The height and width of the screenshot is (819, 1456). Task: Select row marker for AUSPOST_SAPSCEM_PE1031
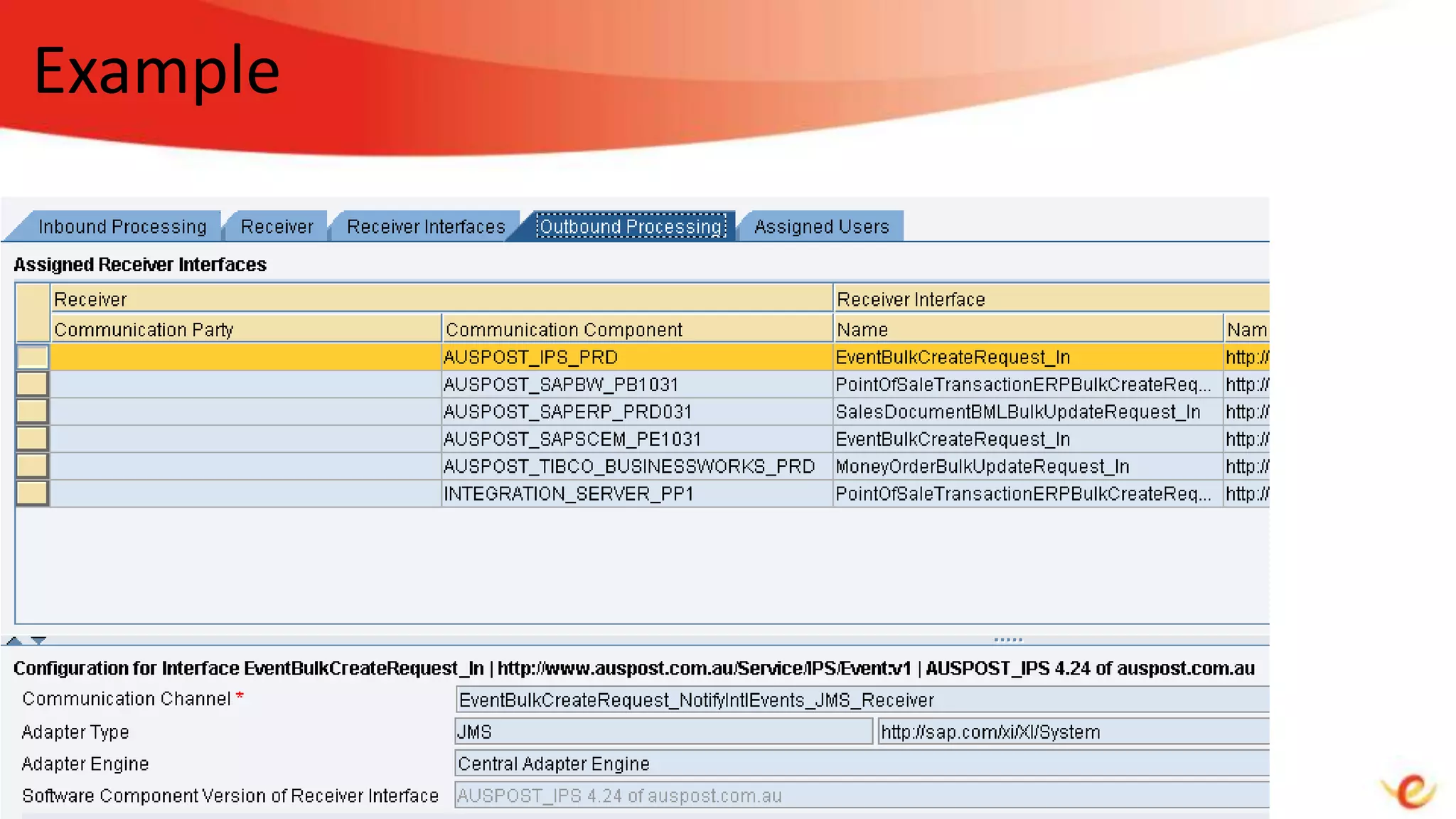pyautogui.click(x=32, y=439)
